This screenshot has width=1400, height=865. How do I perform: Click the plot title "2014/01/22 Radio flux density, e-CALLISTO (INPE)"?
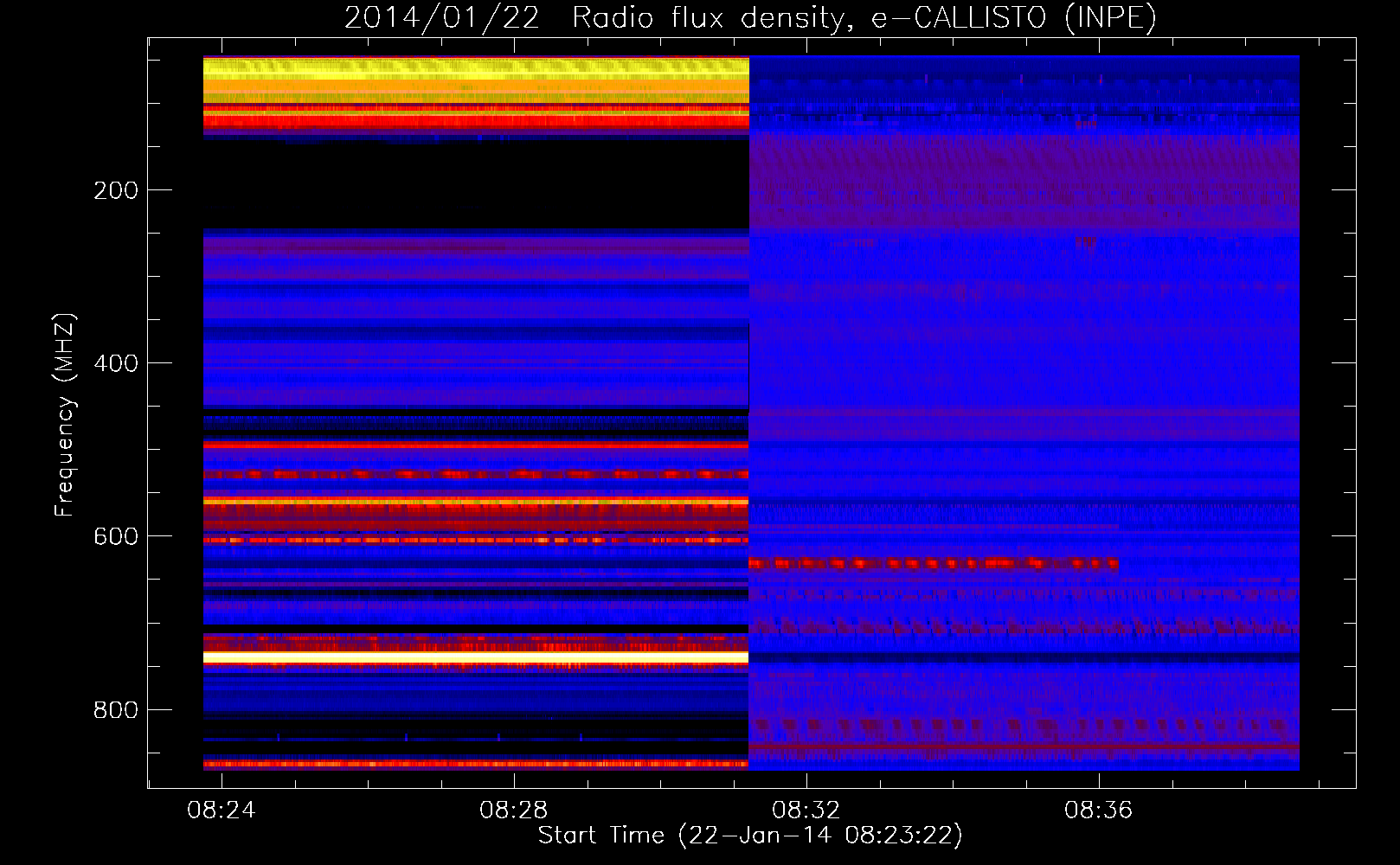click(750, 17)
